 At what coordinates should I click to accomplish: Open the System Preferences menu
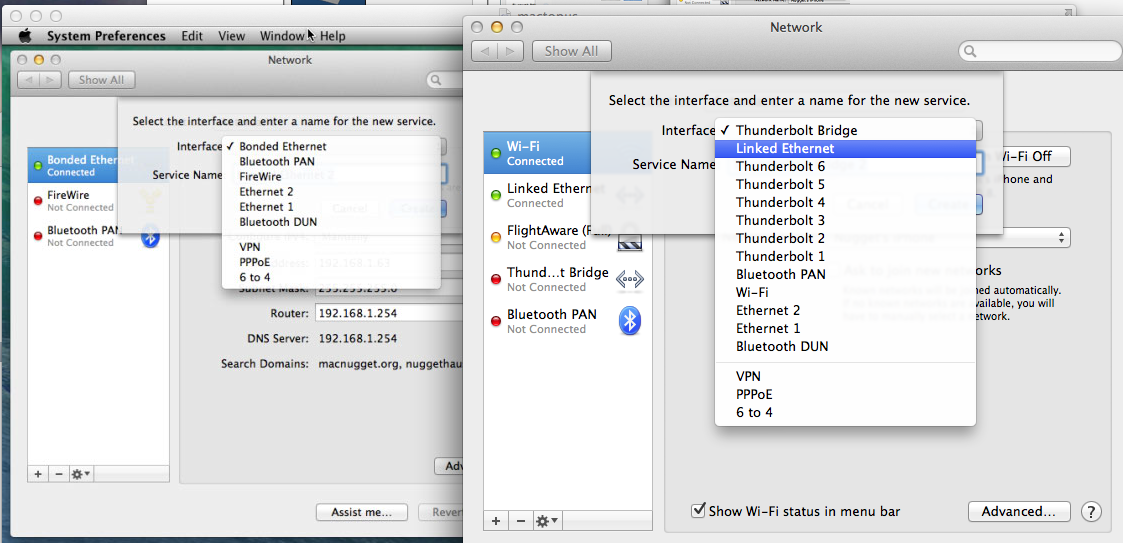[x=106, y=36]
